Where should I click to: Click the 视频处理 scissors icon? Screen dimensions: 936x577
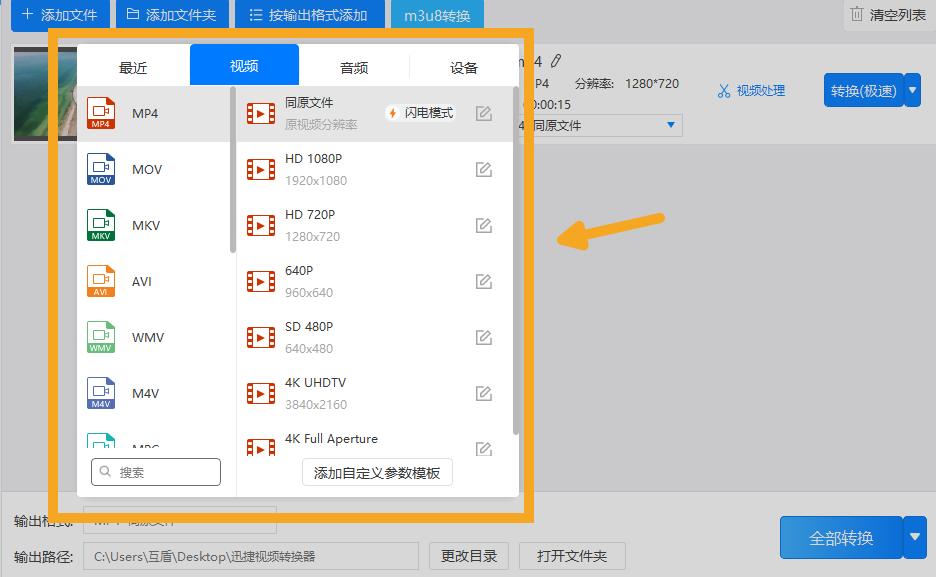[x=722, y=90]
